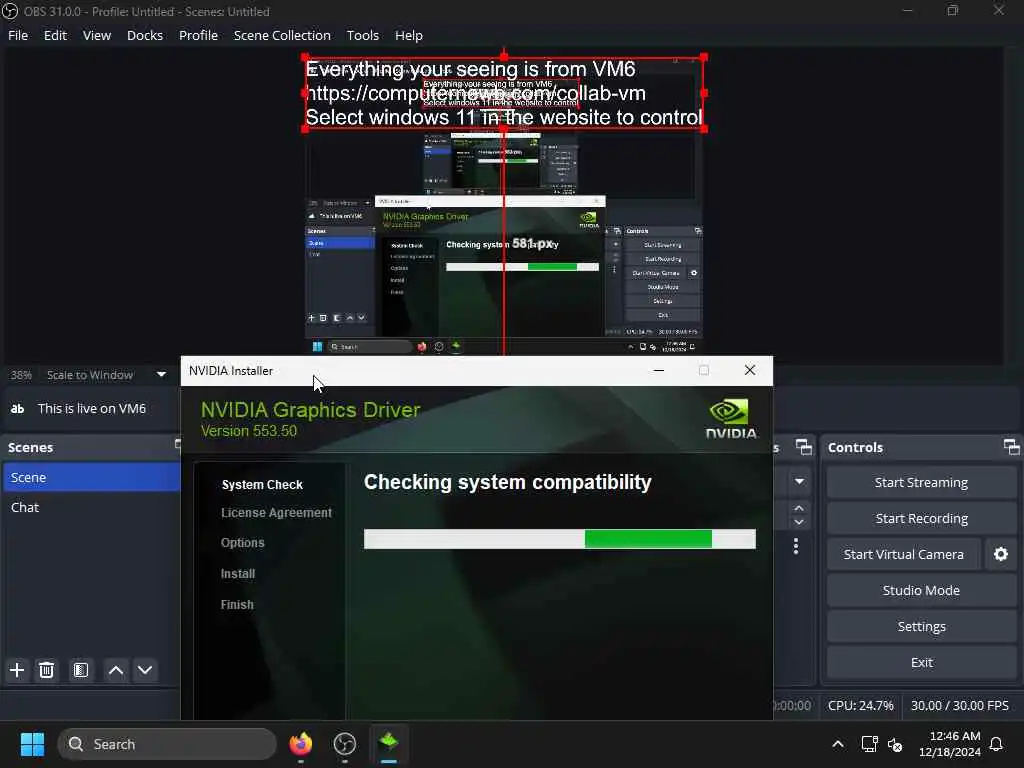Viewport: 1024px width, 768px height.
Task: Open network status tray icon
Action: (869, 744)
